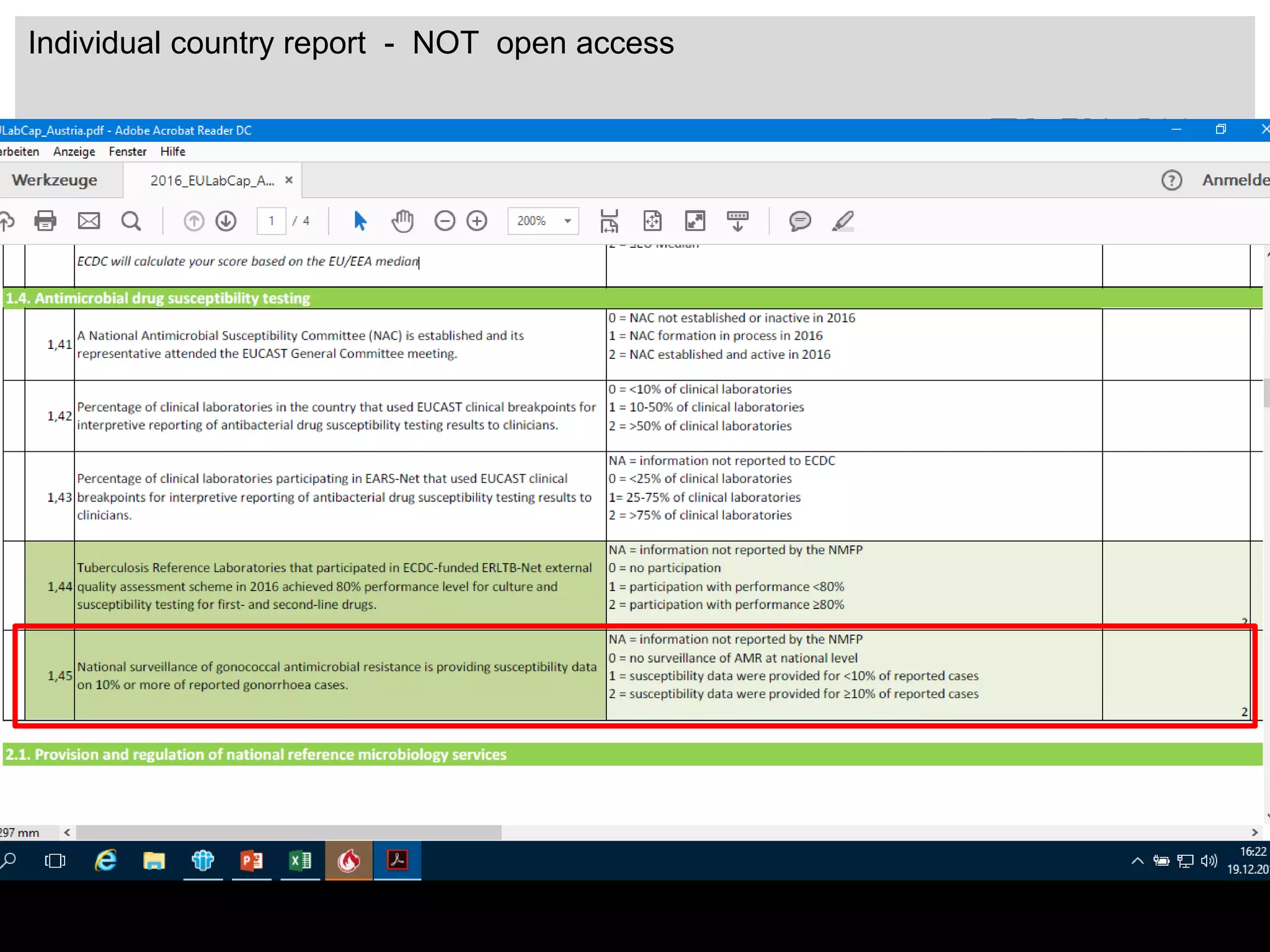
Task: Send file by email envelope icon
Action: coord(89,221)
